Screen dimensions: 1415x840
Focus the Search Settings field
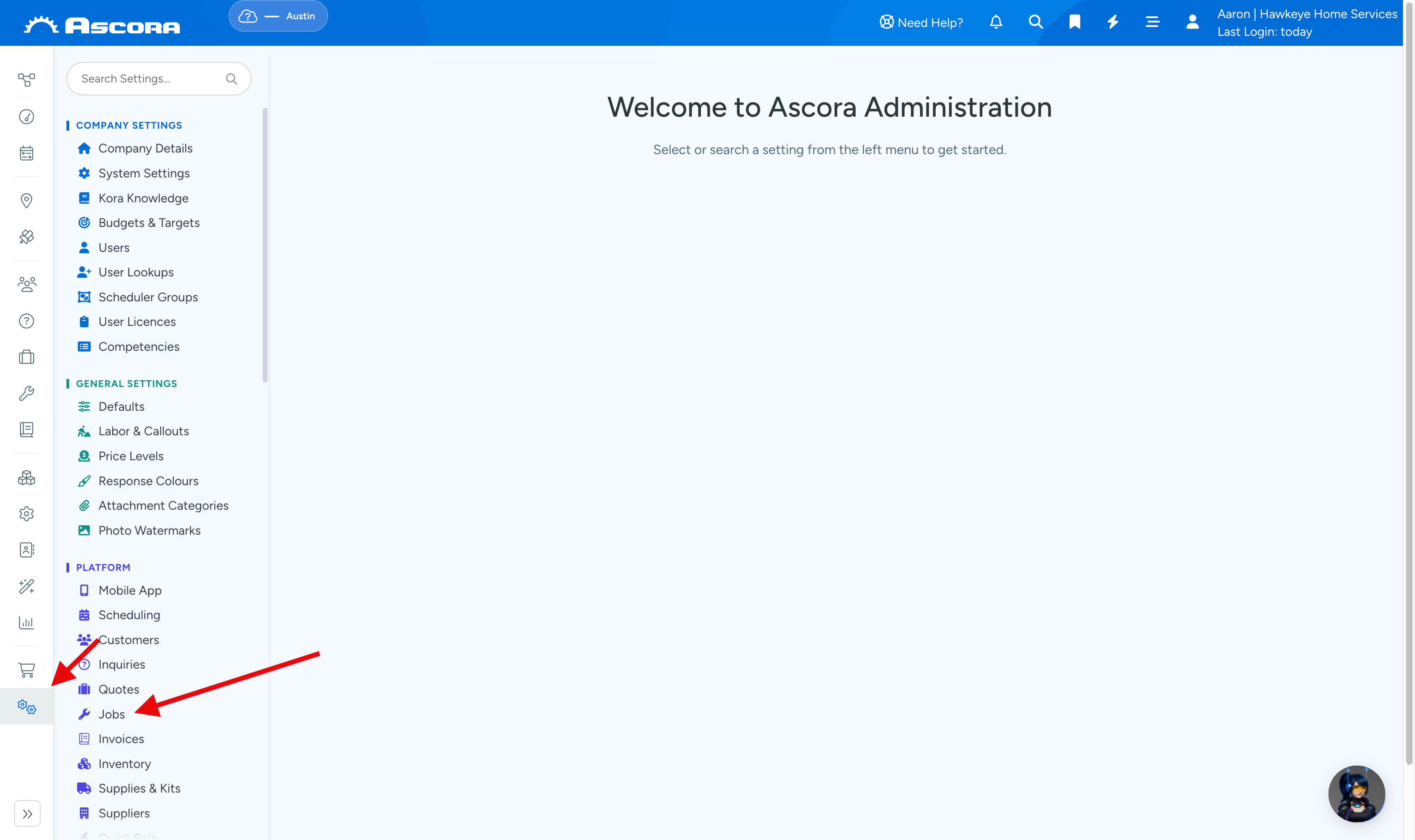(x=159, y=79)
